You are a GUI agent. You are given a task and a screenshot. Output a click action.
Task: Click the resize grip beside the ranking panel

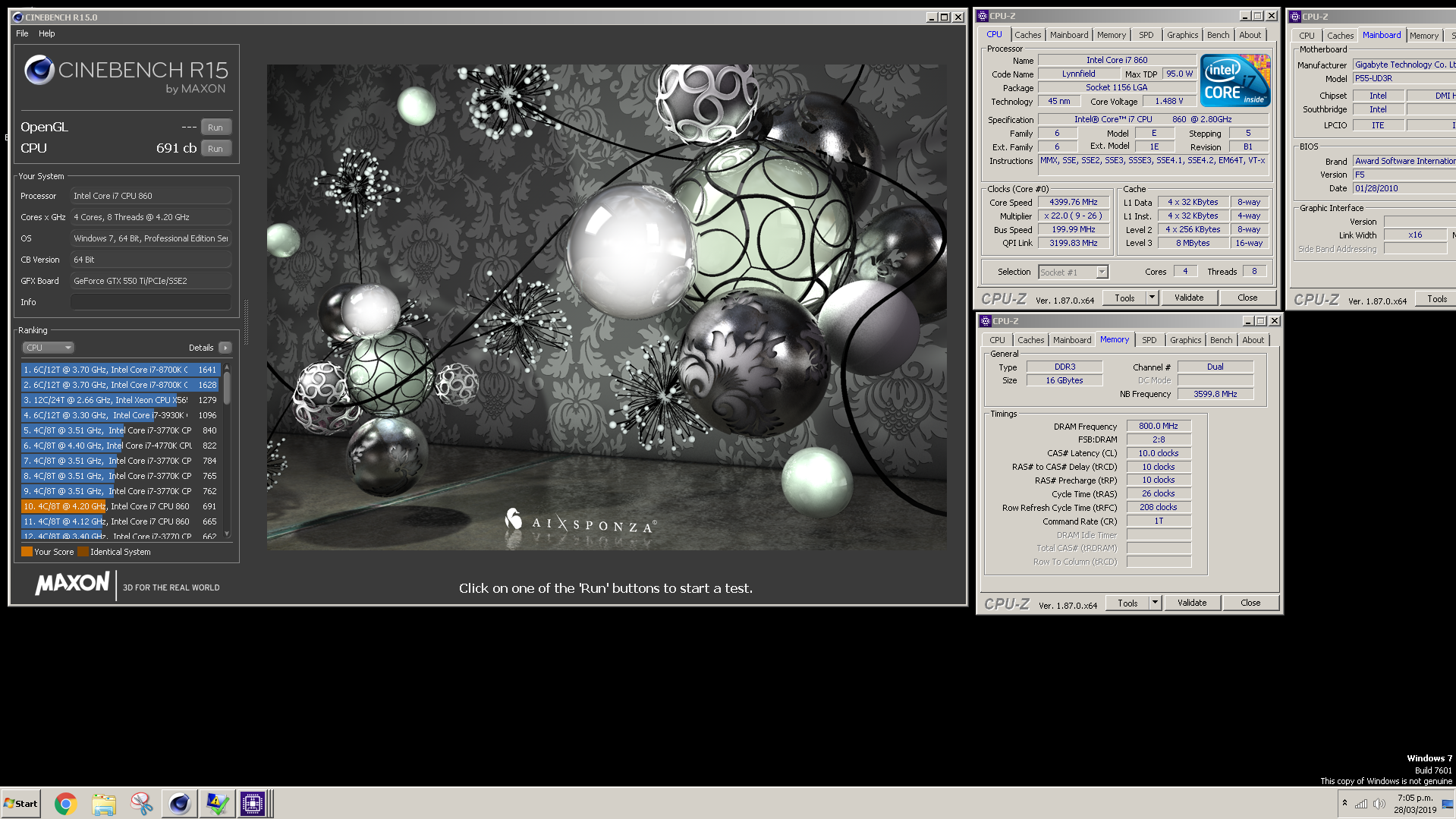pyautogui.click(x=246, y=323)
